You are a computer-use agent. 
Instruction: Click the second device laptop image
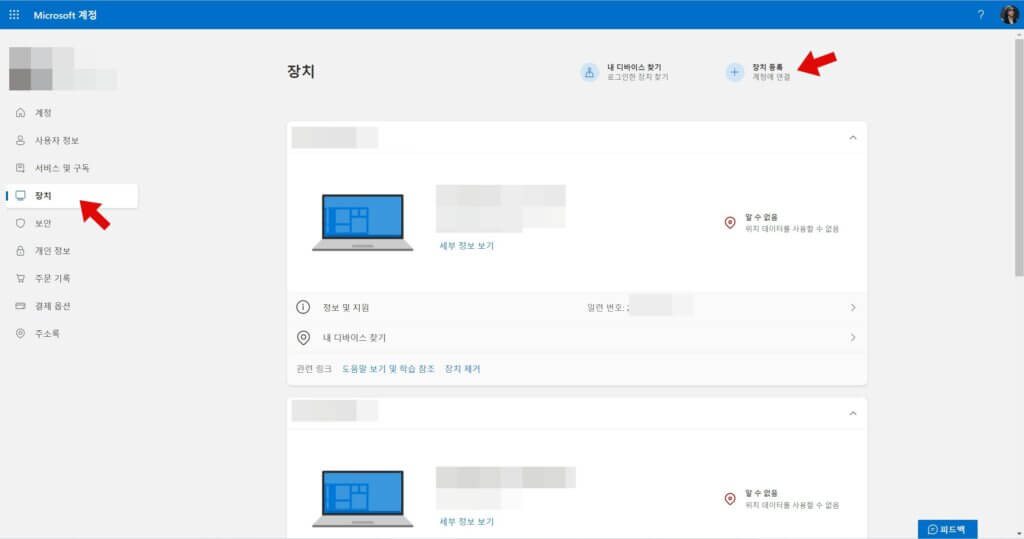click(x=362, y=498)
